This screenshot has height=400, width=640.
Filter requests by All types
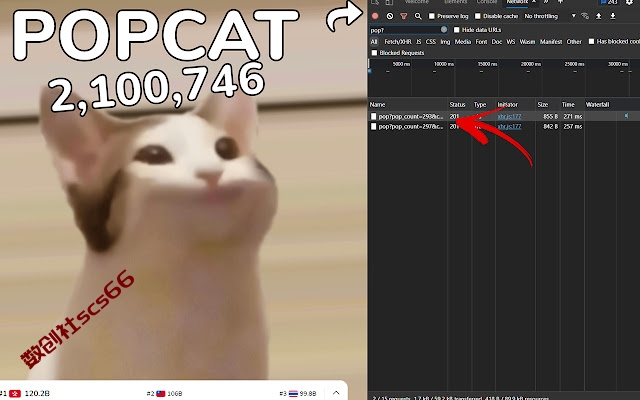374,42
